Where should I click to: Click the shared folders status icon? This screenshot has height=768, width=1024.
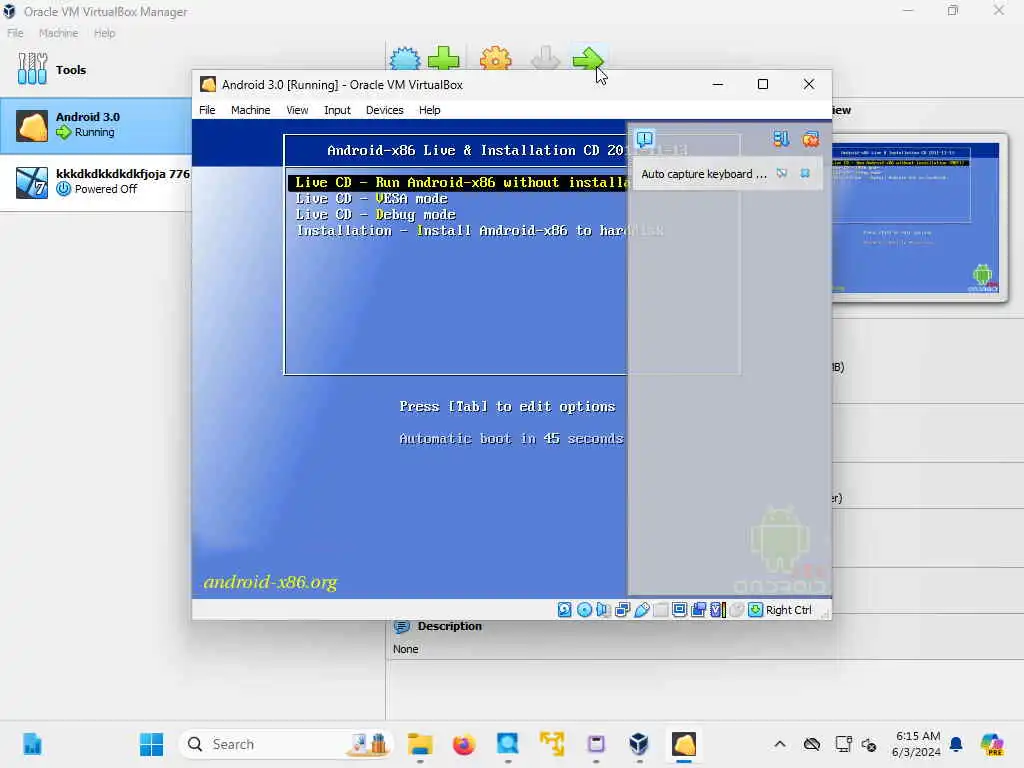660,609
